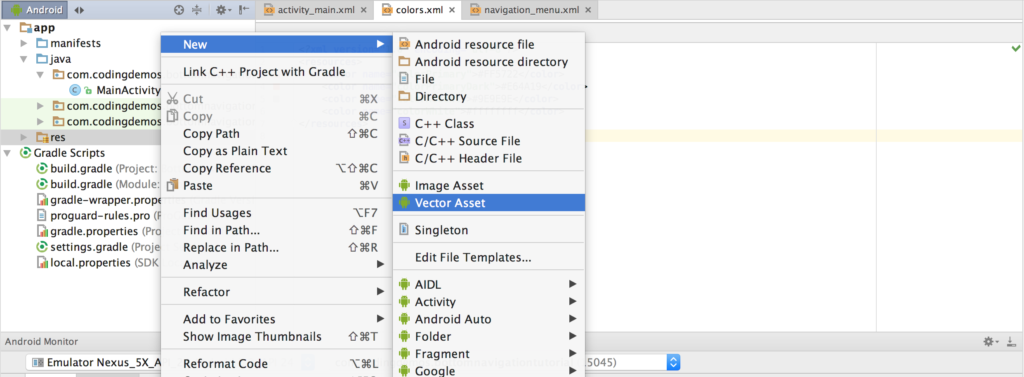The height and width of the screenshot is (377, 1024).
Task: Open the Google submenu arrow
Action: tap(573, 370)
